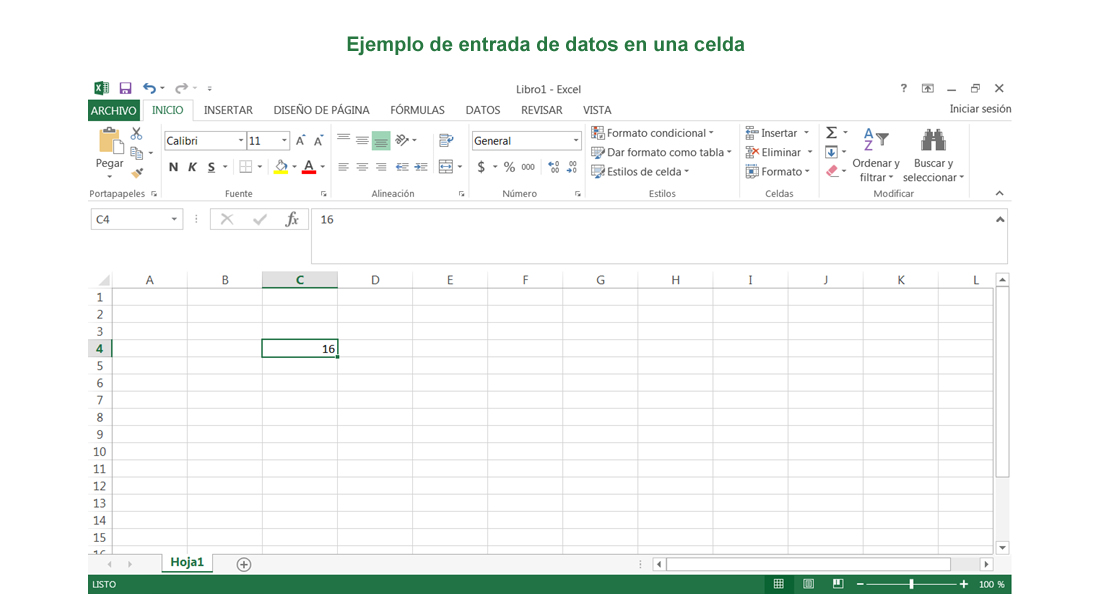Click the Save icon in quick access toolbar

125,88
